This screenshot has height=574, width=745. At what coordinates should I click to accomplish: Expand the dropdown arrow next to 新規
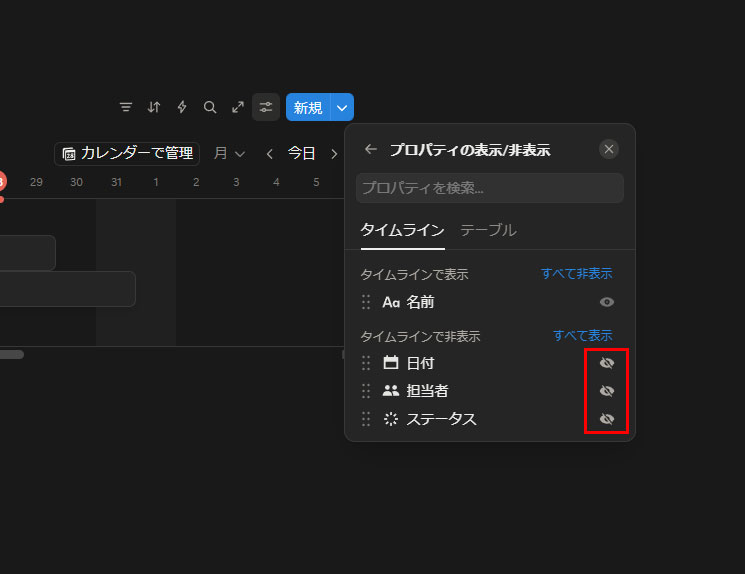342,108
